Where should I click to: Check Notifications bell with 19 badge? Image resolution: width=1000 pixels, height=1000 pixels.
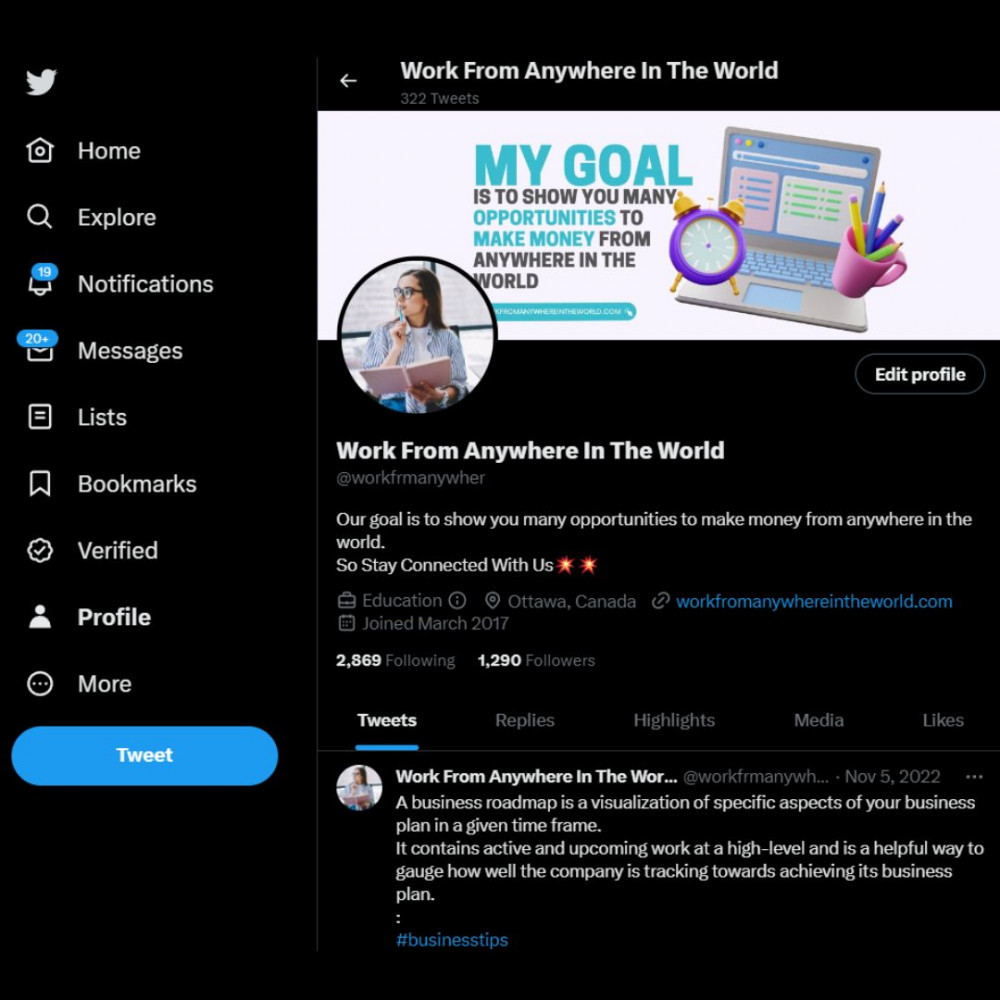(41, 281)
